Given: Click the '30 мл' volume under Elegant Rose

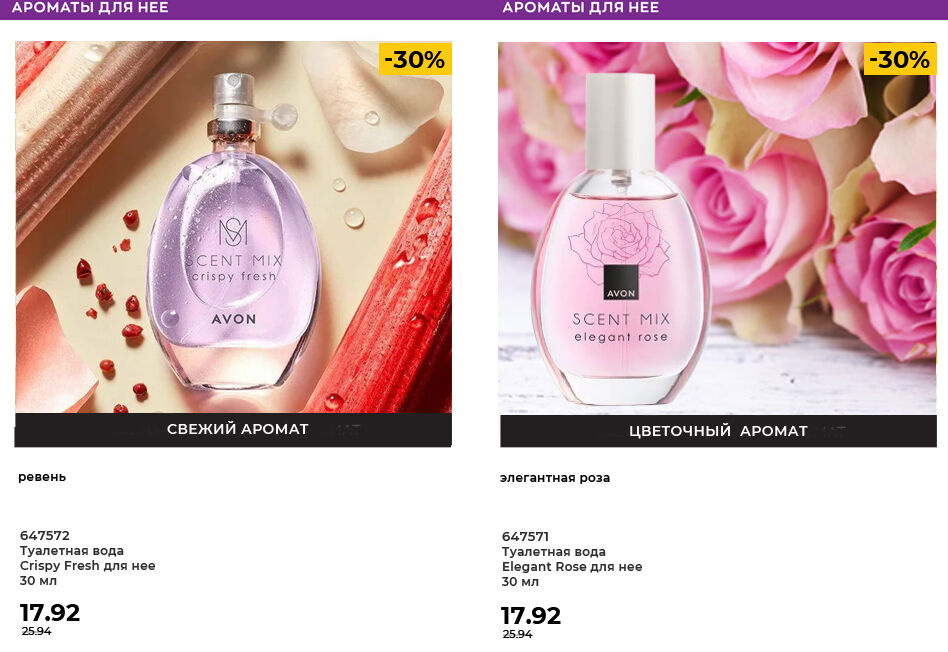Looking at the screenshot, I should (x=520, y=582).
